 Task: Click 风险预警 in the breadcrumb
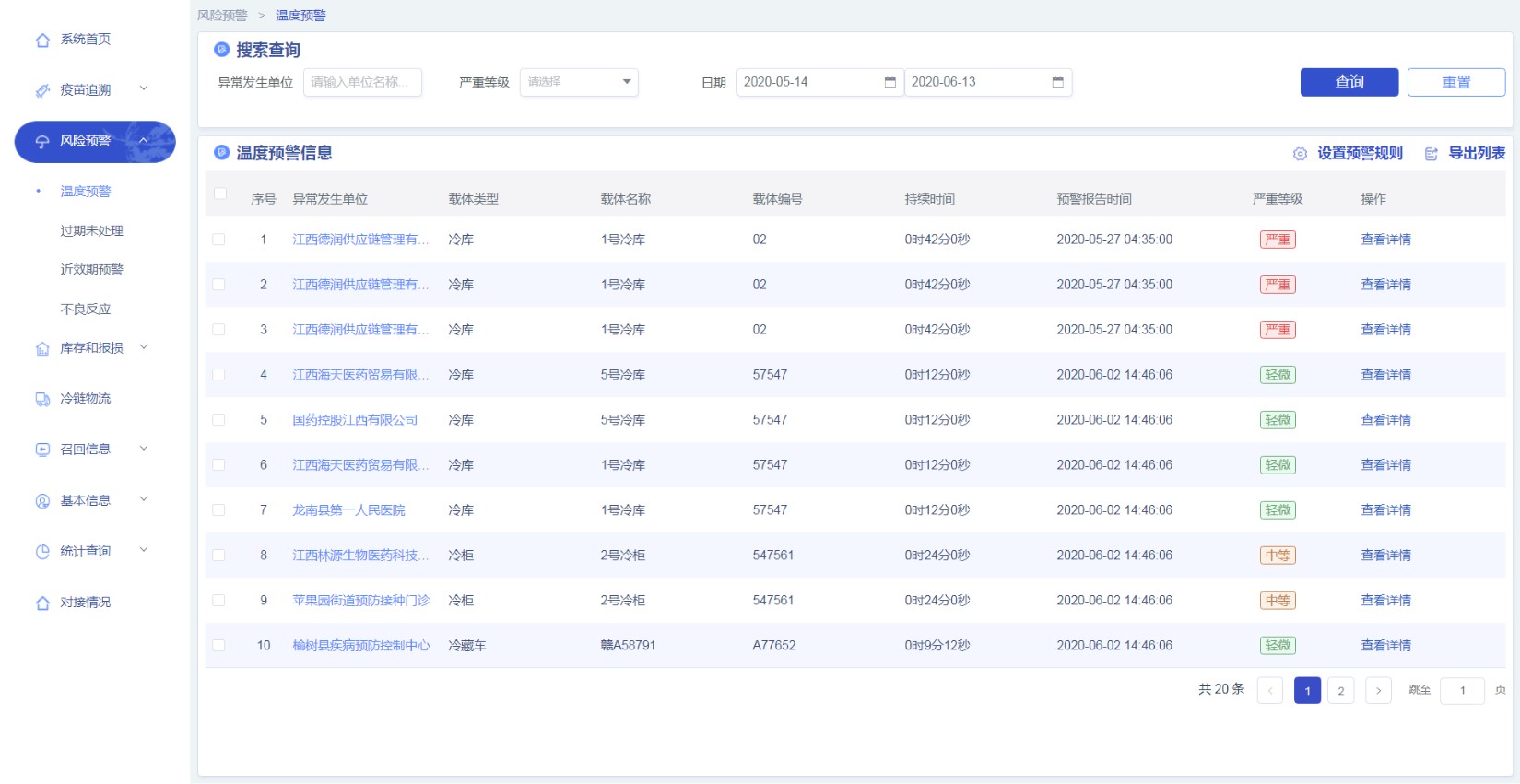tap(222, 16)
